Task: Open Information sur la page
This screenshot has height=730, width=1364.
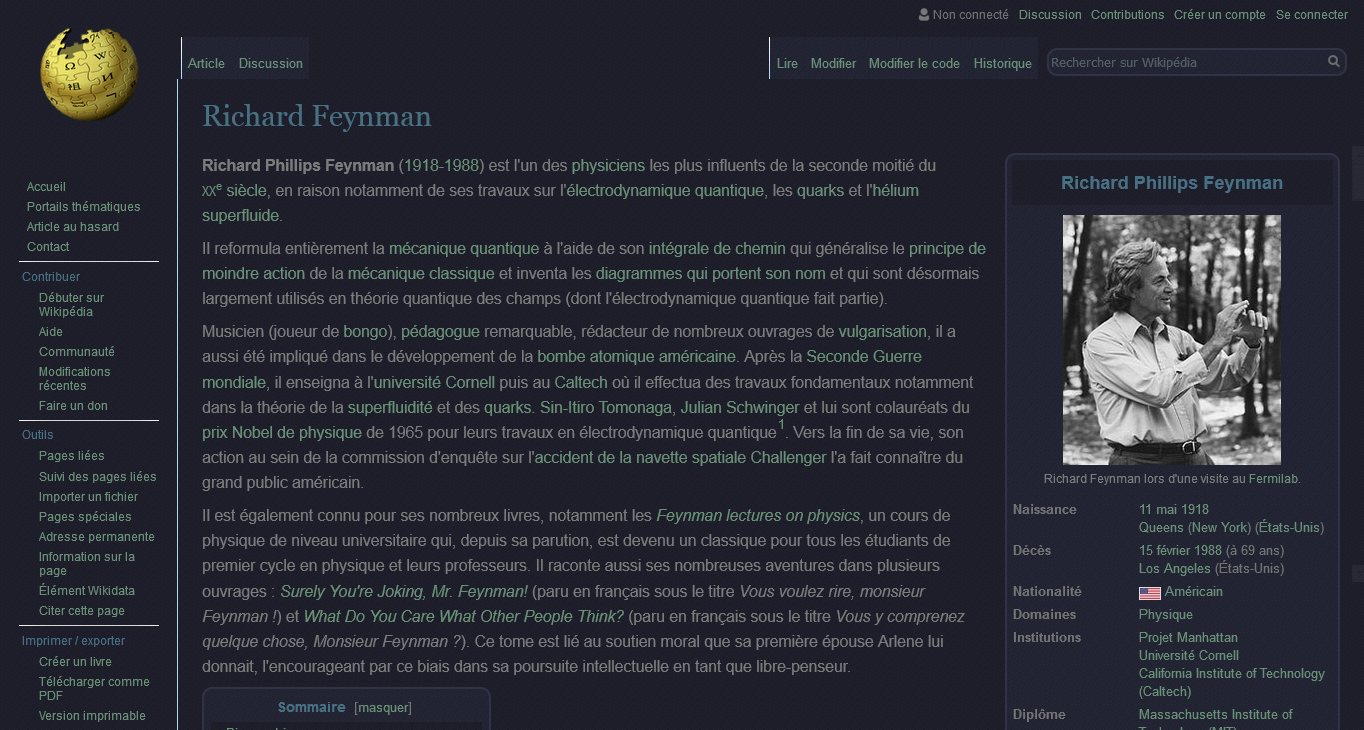Action: click(87, 564)
